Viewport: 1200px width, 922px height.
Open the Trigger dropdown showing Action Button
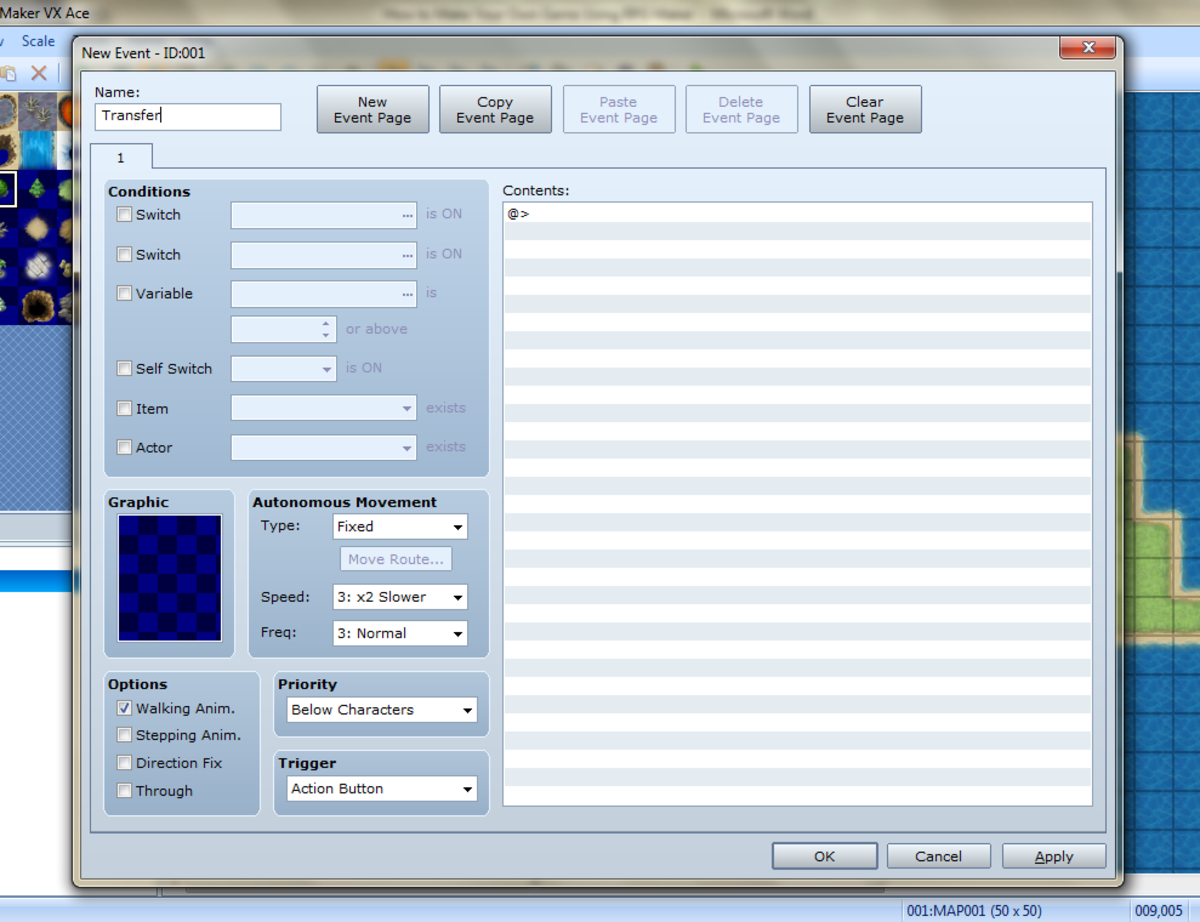[x=381, y=789]
